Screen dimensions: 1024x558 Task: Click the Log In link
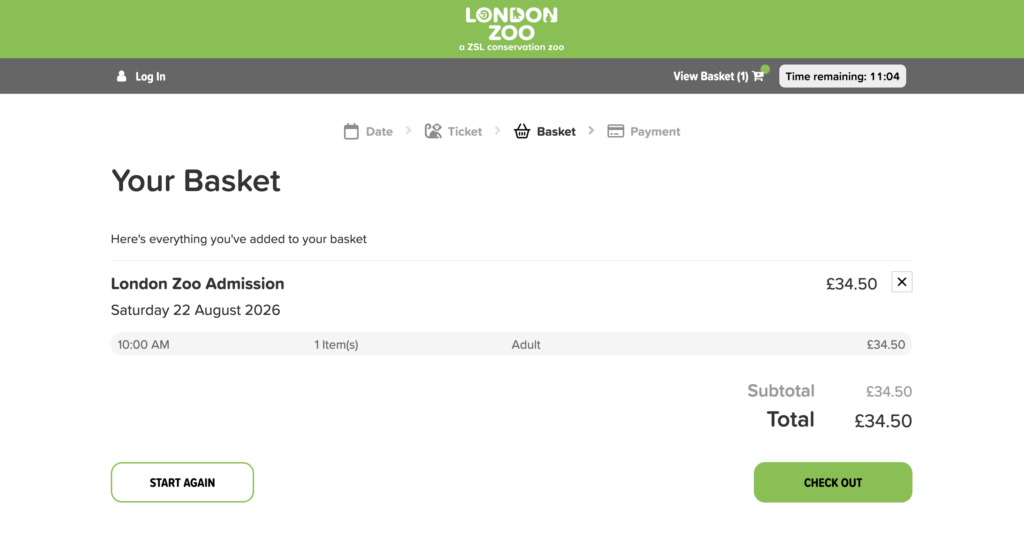tap(150, 76)
